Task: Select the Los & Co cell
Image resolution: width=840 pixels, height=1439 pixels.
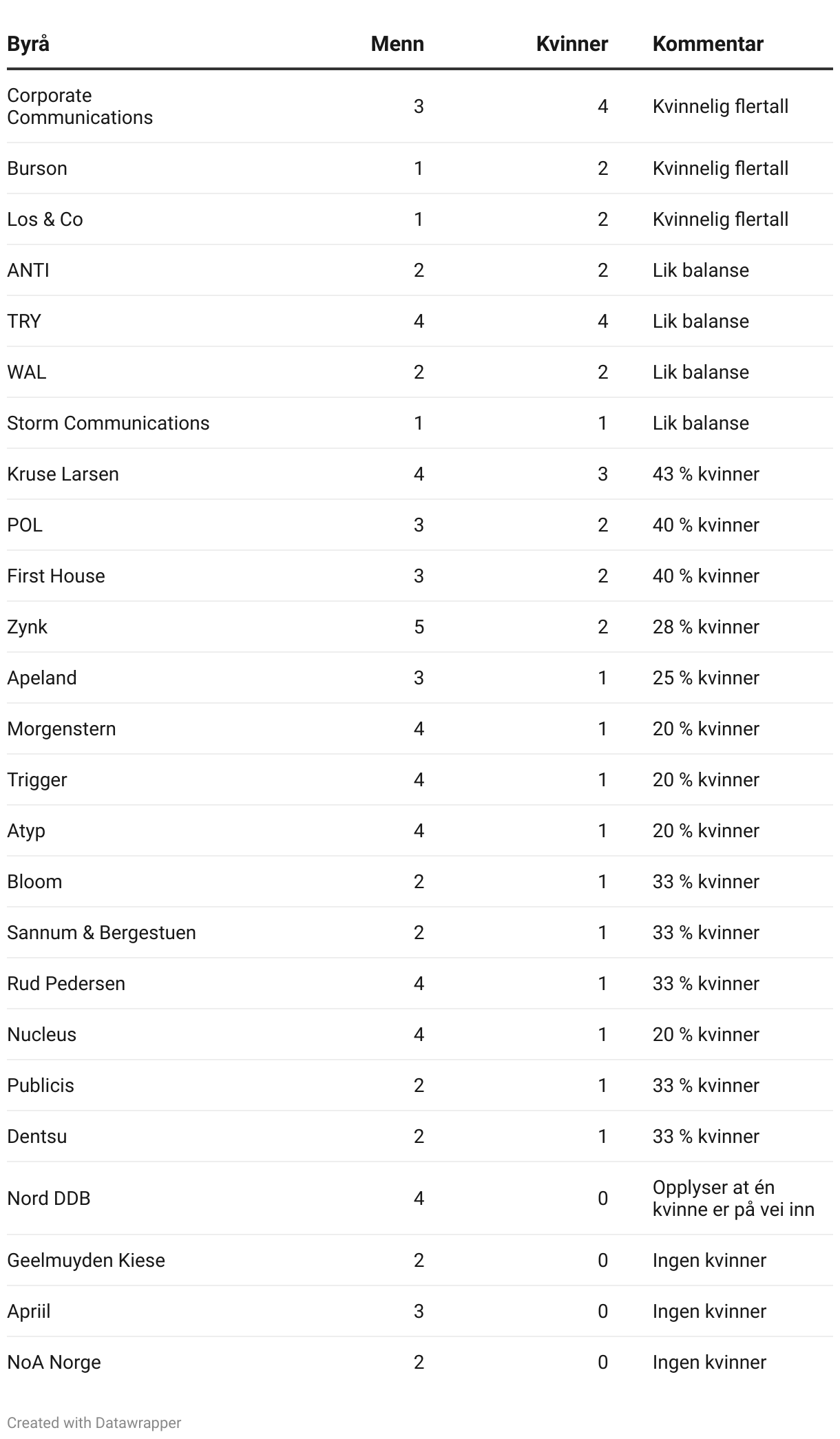Action: pyautogui.click(x=45, y=220)
